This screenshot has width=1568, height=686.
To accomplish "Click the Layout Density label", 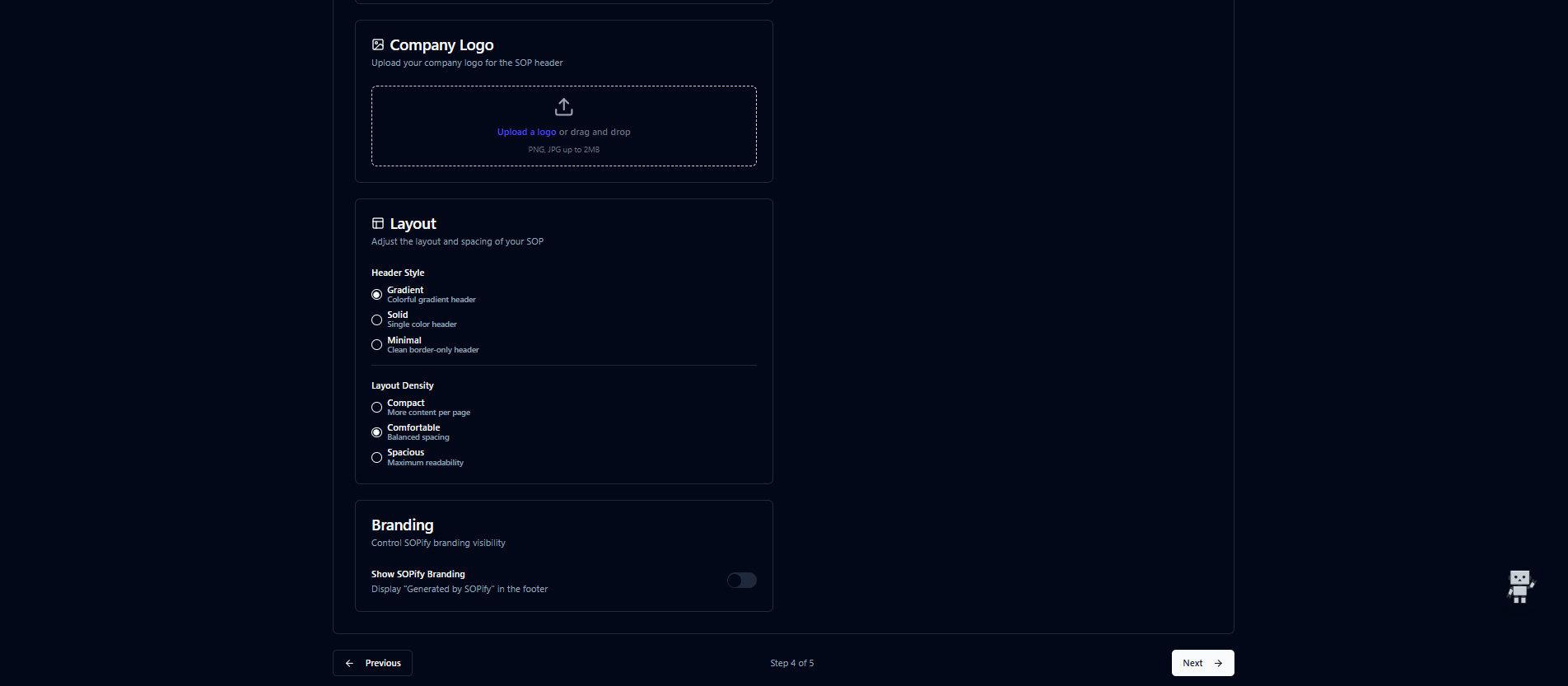I will click(x=403, y=385).
